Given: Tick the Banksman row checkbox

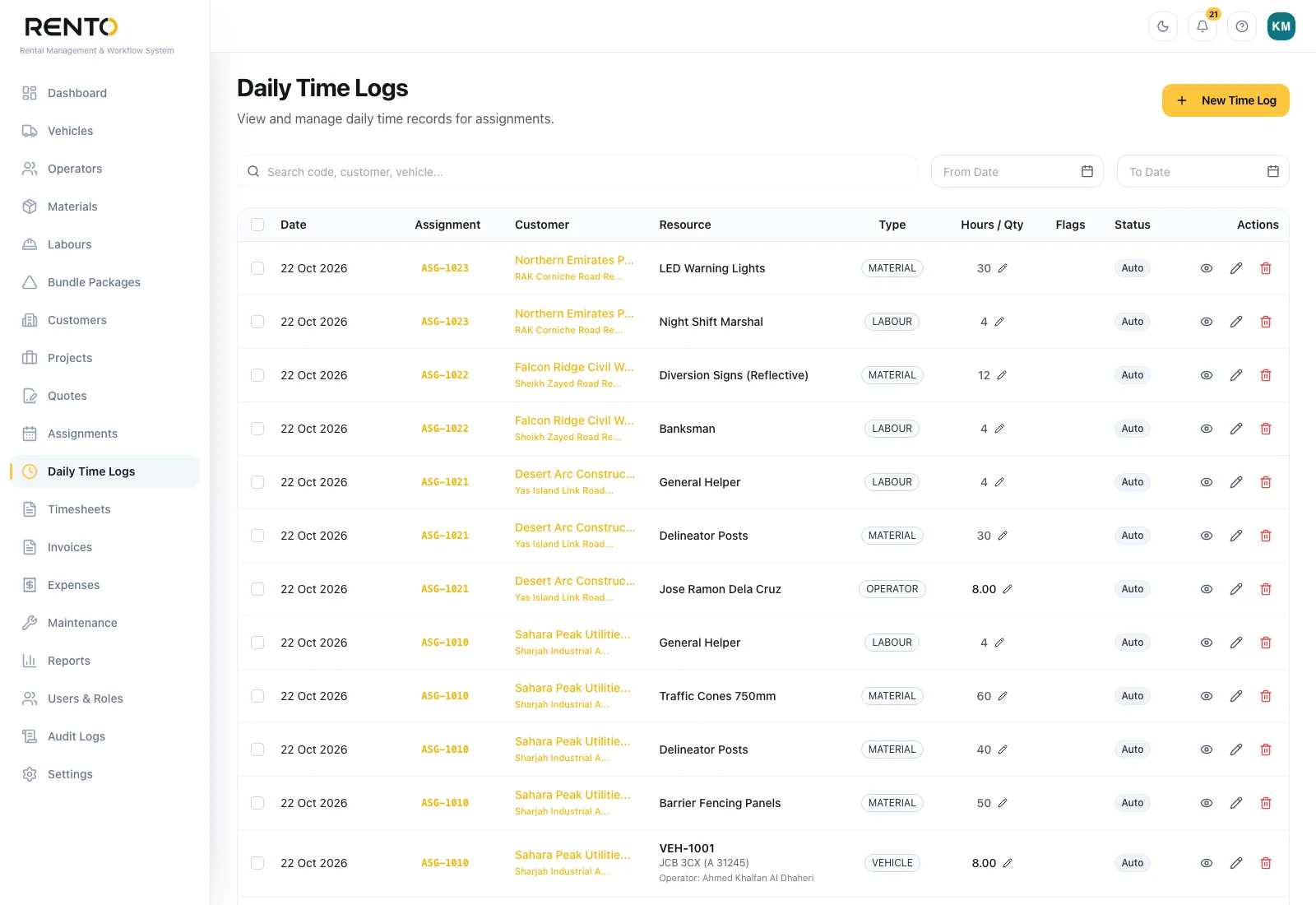Looking at the screenshot, I should tap(257, 429).
